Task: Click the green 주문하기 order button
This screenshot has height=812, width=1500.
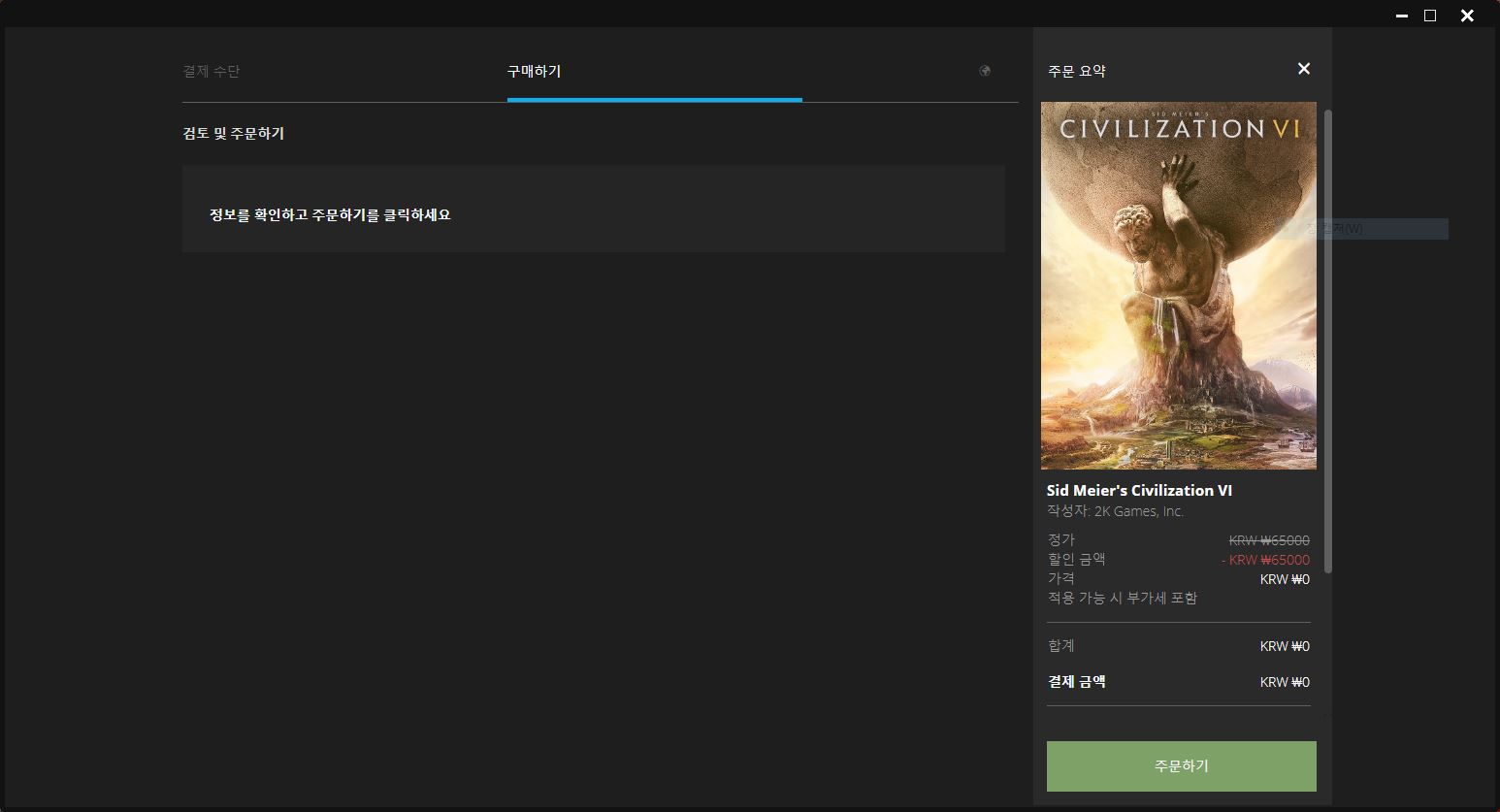Action: coord(1181,766)
